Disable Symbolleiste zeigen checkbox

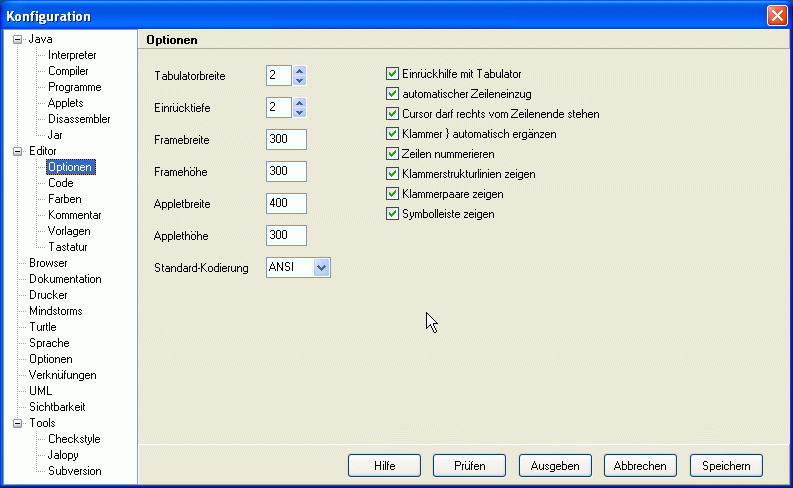point(393,214)
